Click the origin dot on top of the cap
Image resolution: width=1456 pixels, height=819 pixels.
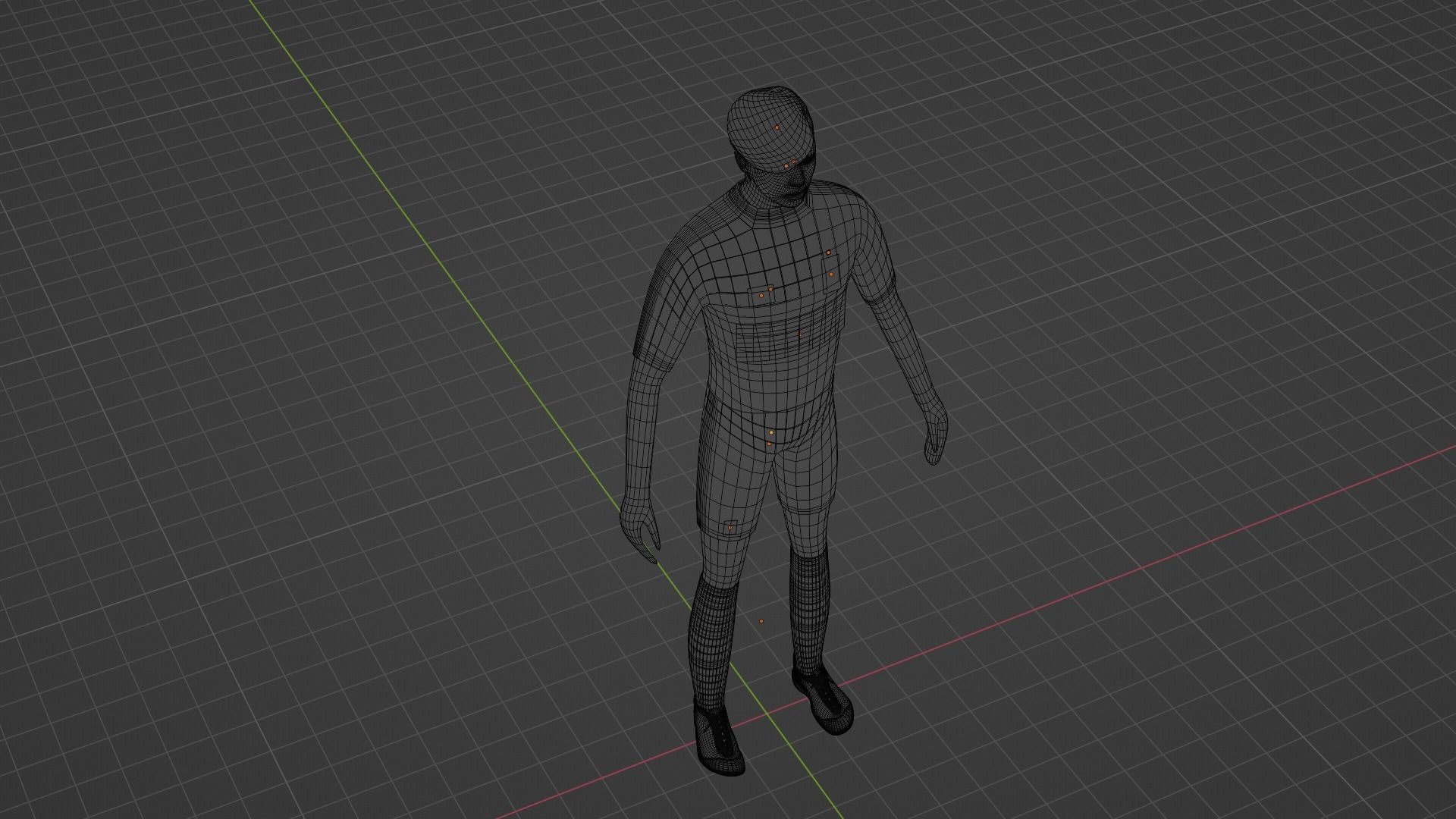tap(777, 127)
